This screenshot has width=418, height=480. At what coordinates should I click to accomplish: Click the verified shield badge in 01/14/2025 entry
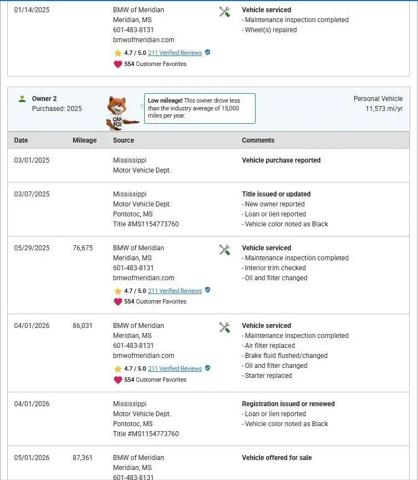click(207, 52)
